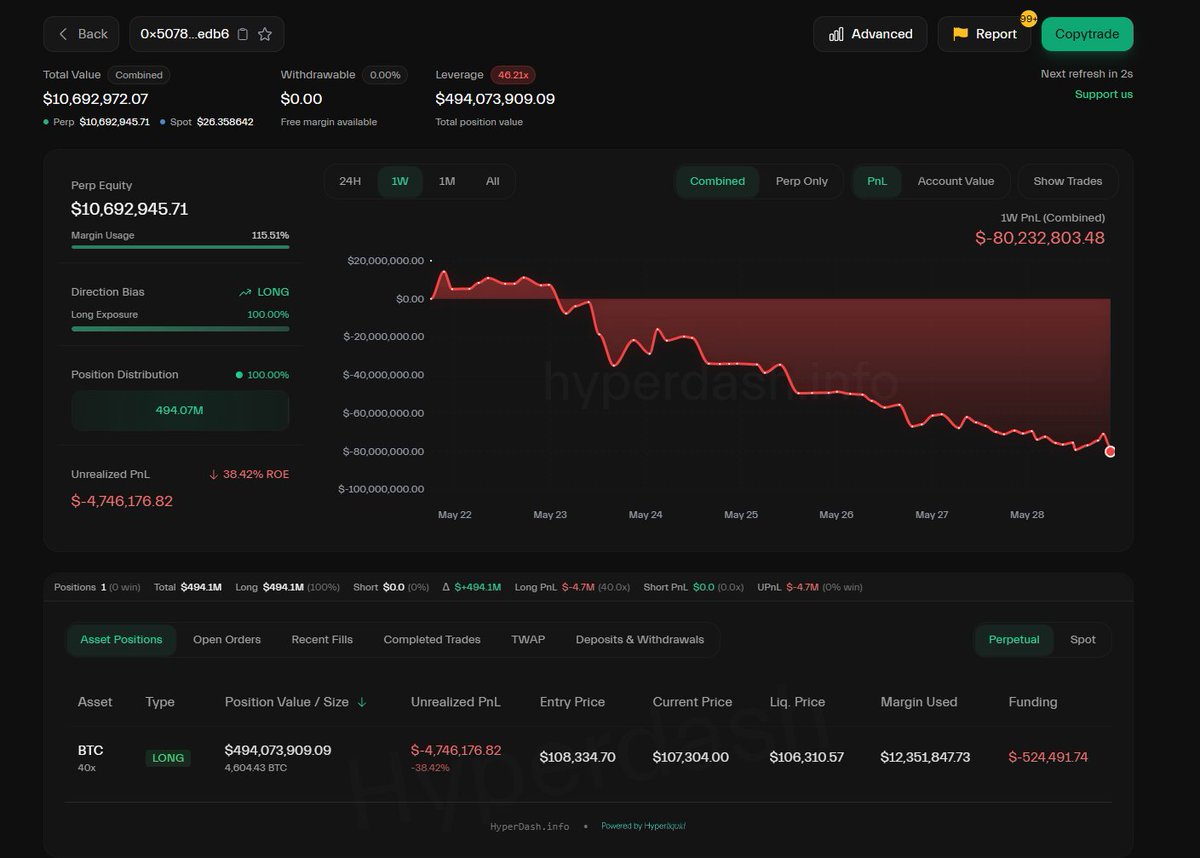Click the 494.07M position distribution bar
Viewport: 1200px width, 858px height.
[x=180, y=410]
